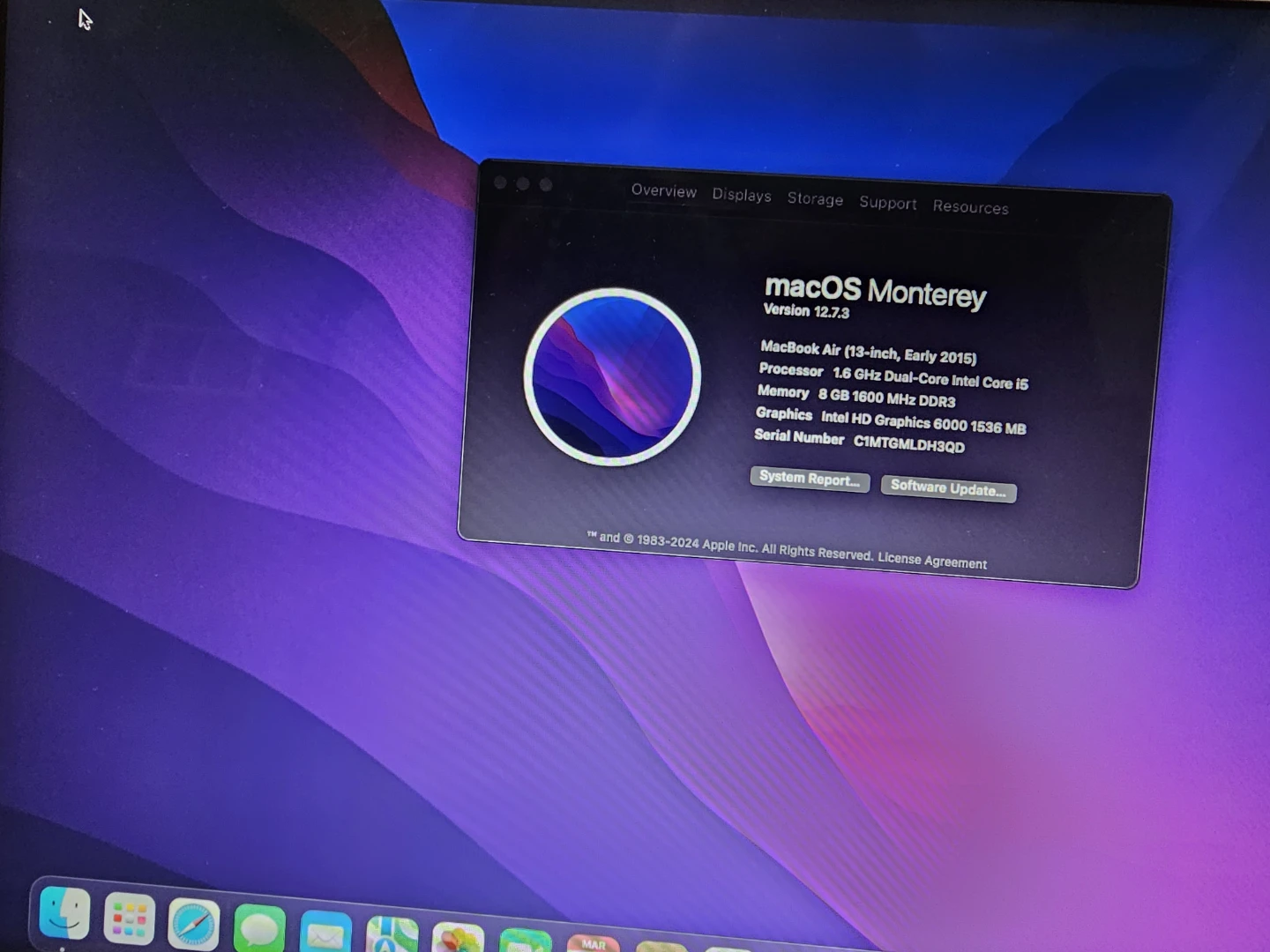Close the About This Mac window
Screen dimensions: 1270x952
coord(500,182)
